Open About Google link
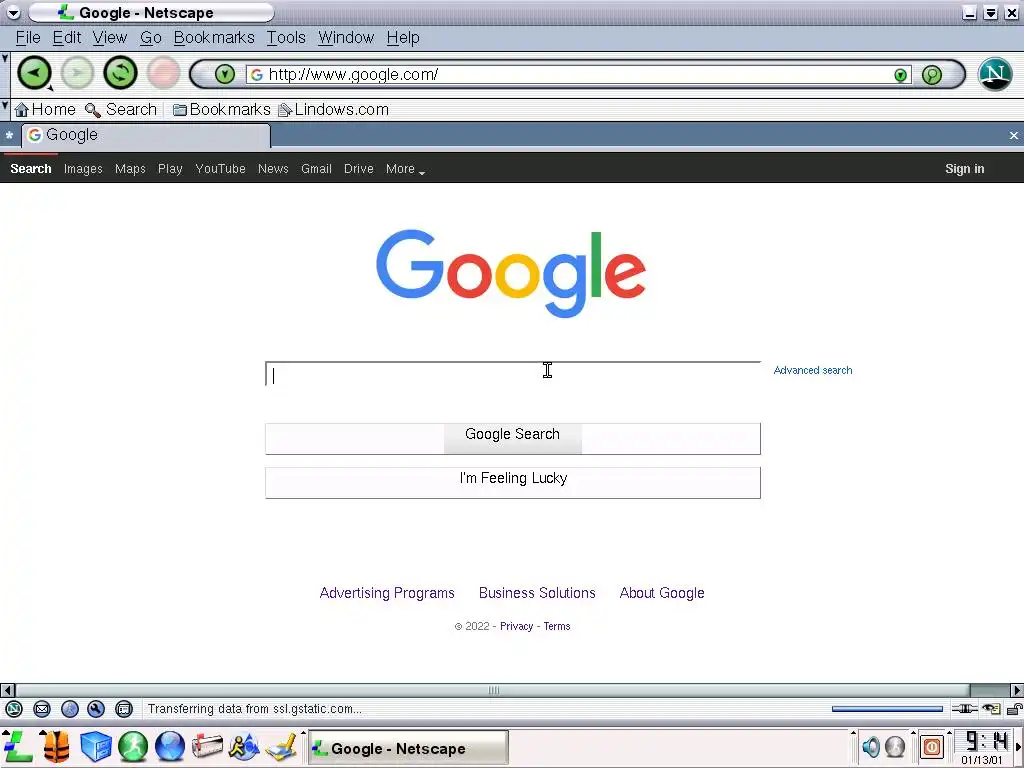 (662, 593)
